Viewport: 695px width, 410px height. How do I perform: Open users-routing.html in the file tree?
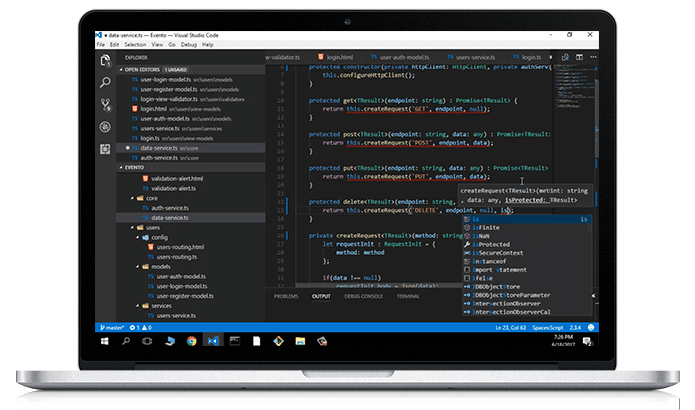179,247
